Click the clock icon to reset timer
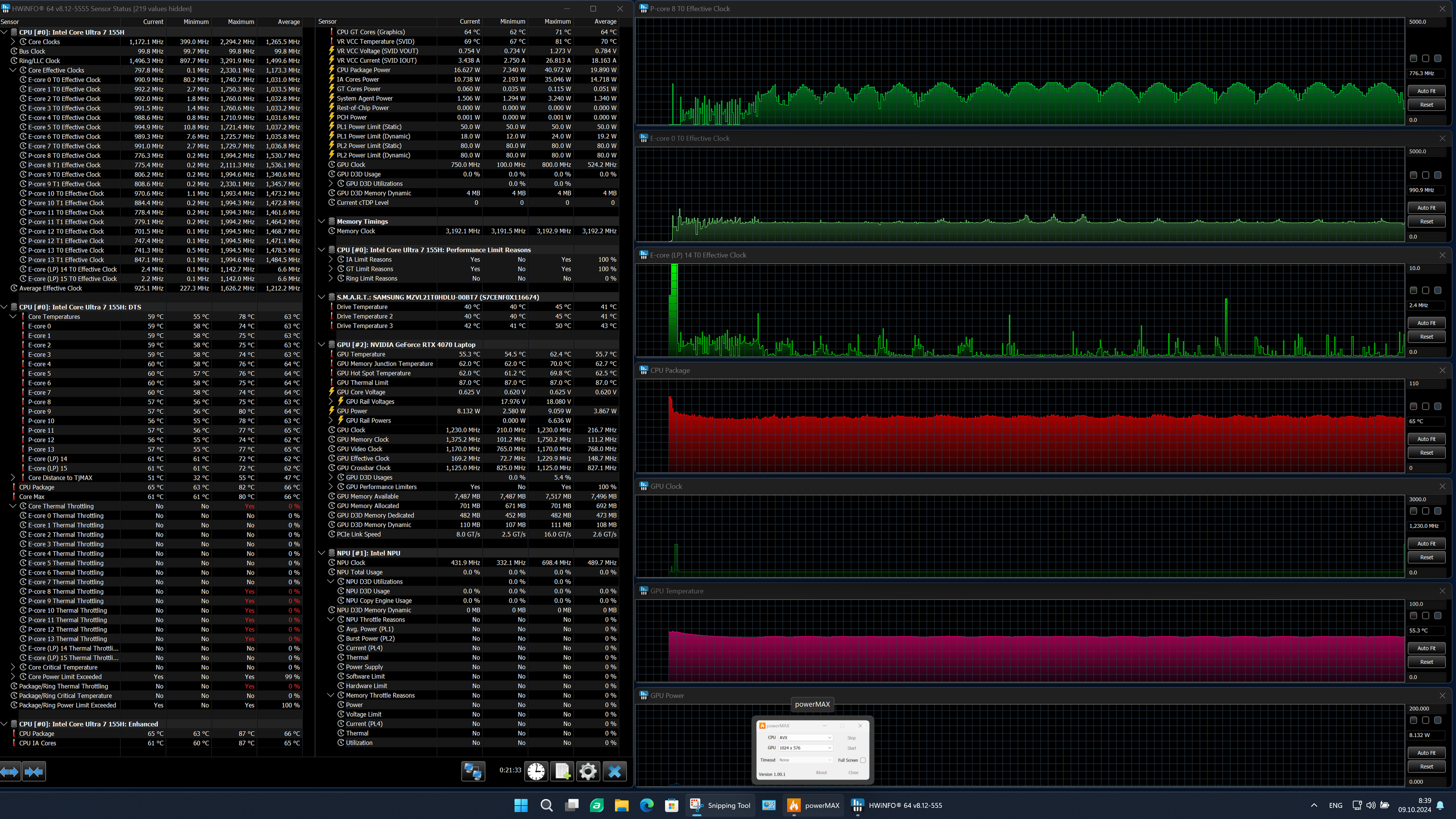 point(536,771)
